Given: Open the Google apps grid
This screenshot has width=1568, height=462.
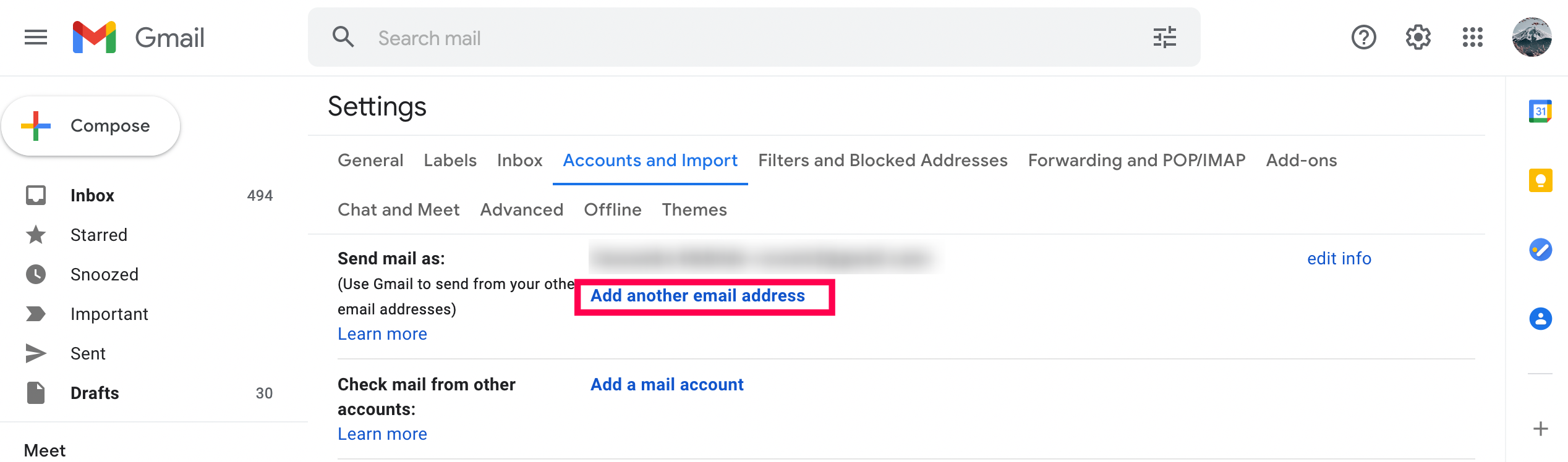Looking at the screenshot, I should click(1472, 38).
